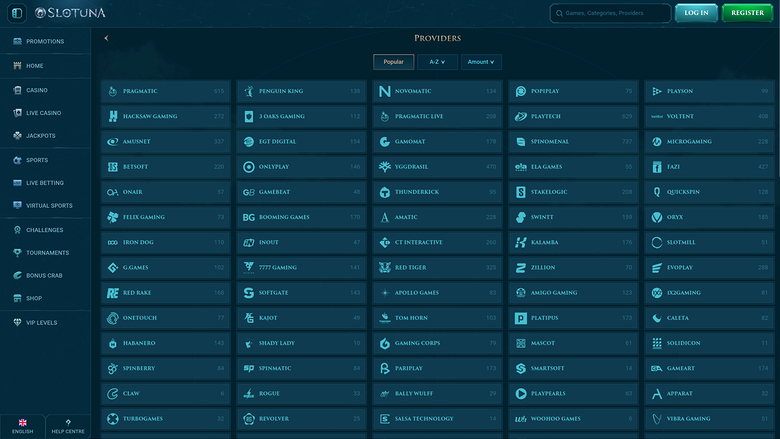Click the Promotions sidebar icon

pyautogui.click(x=17, y=41)
